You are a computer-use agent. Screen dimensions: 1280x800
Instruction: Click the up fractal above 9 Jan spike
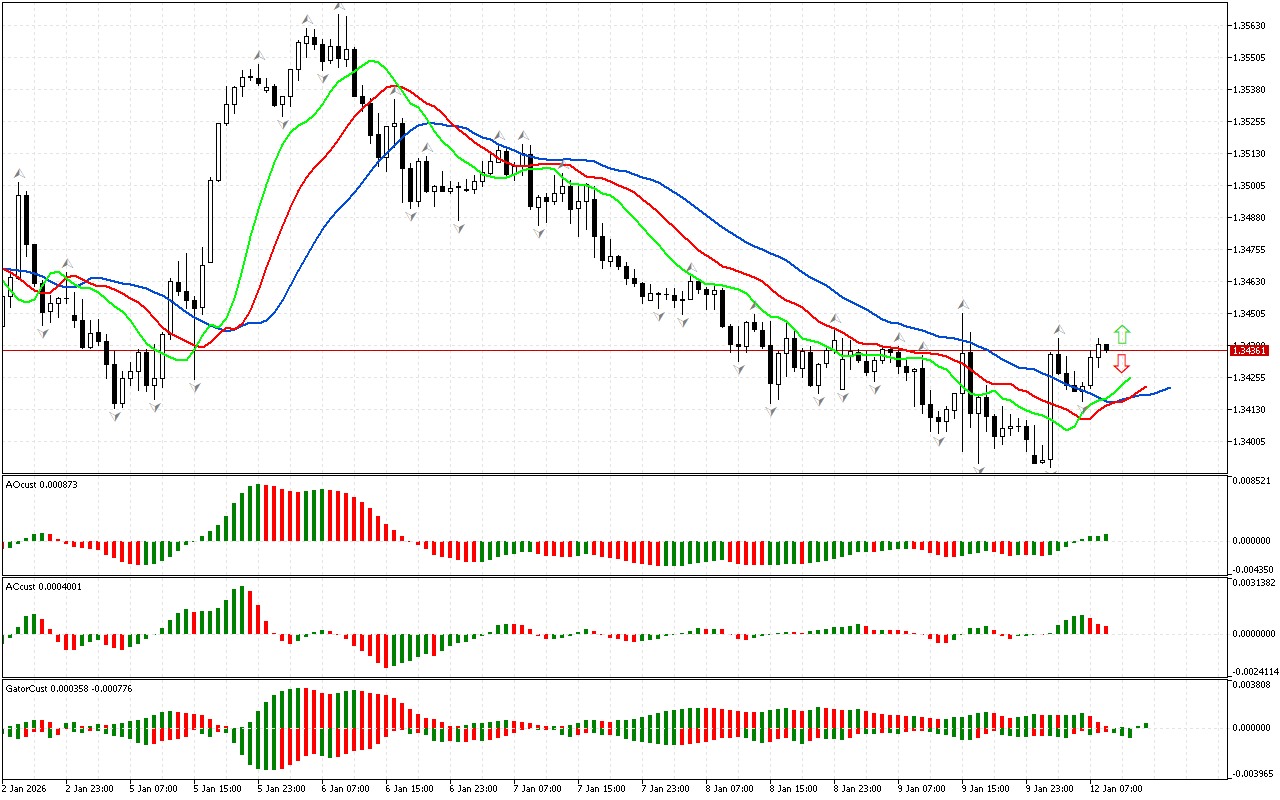click(963, 304)
